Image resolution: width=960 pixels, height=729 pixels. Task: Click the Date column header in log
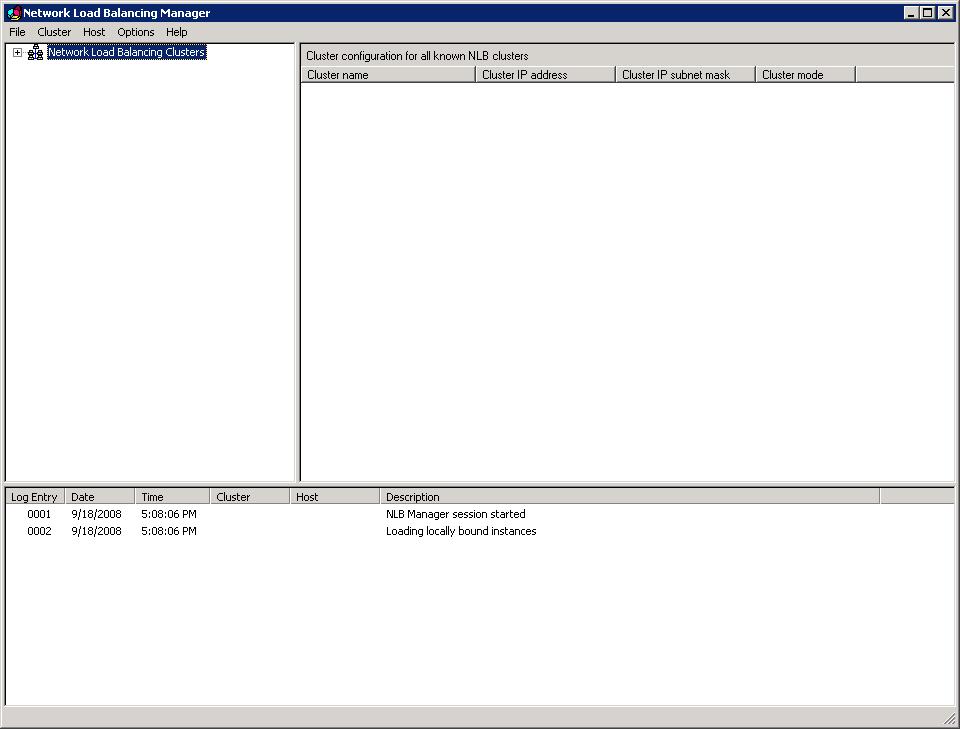pos(99,497)
